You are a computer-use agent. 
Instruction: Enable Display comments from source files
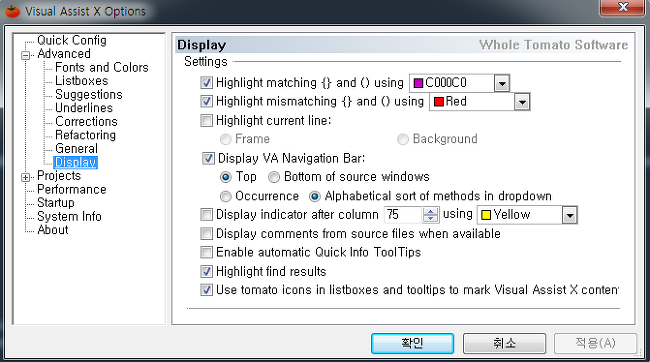point(206,234)
